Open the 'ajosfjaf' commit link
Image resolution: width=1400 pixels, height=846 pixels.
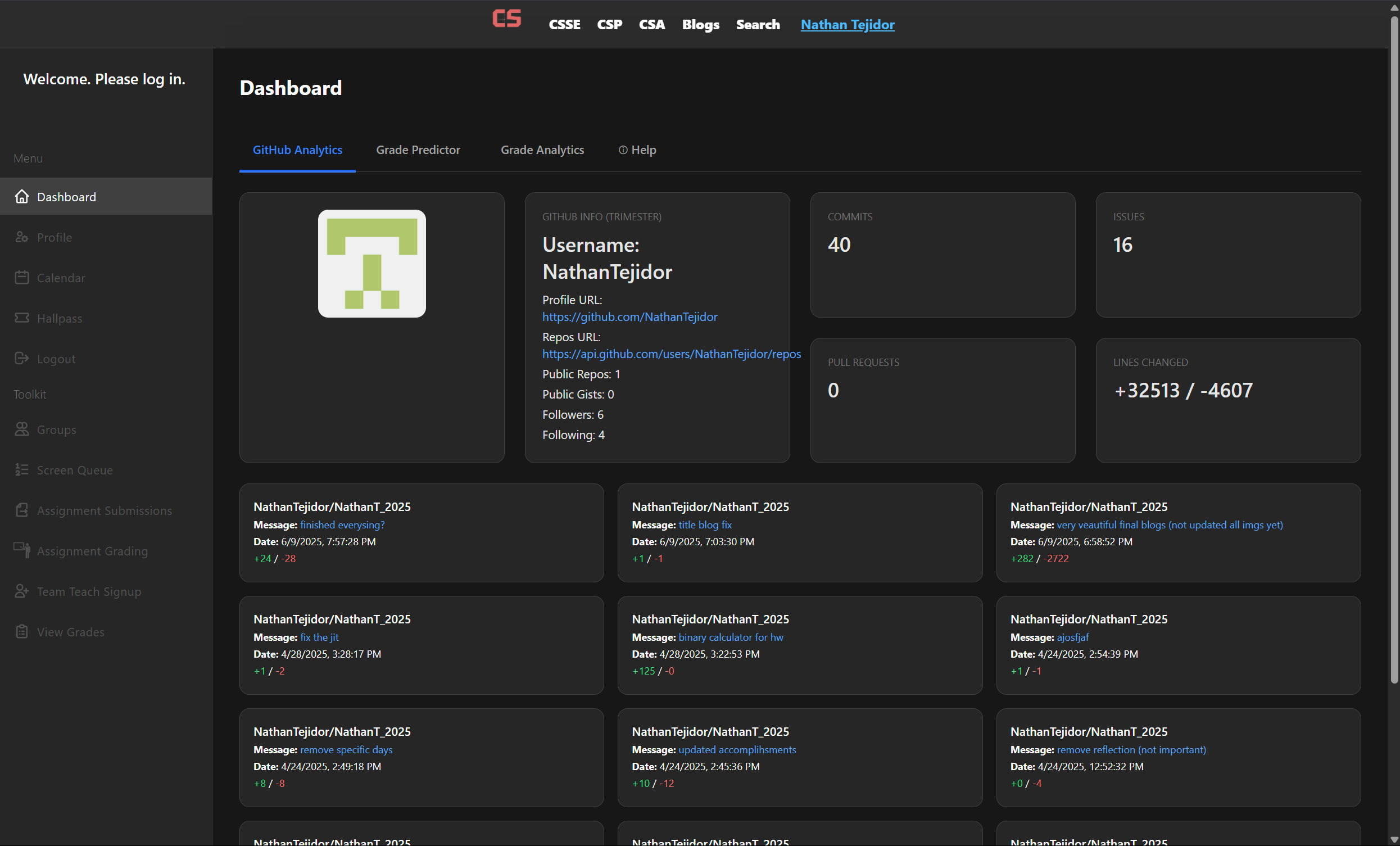coord(1073,637)
